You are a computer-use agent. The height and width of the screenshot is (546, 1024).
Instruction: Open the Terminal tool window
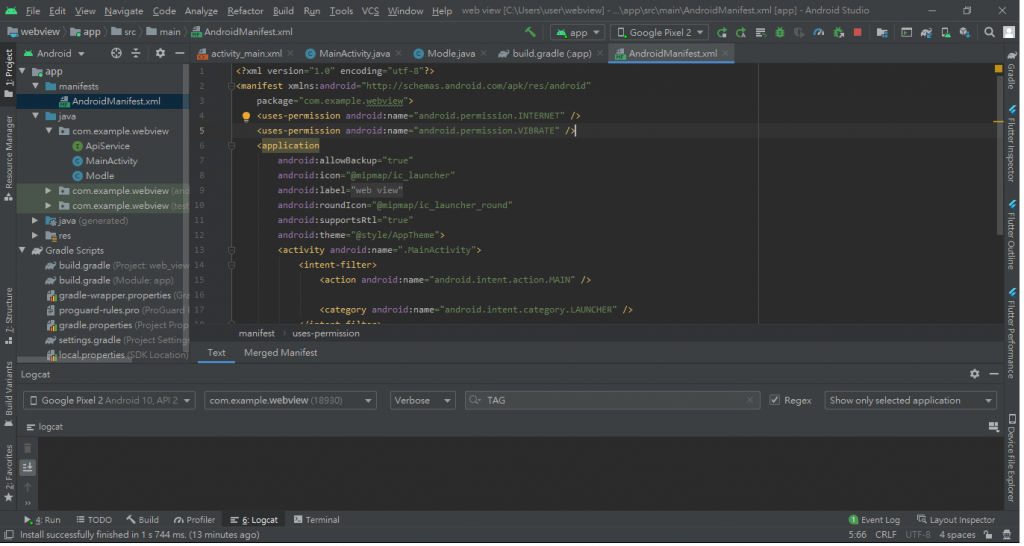[x=318, y=522]
